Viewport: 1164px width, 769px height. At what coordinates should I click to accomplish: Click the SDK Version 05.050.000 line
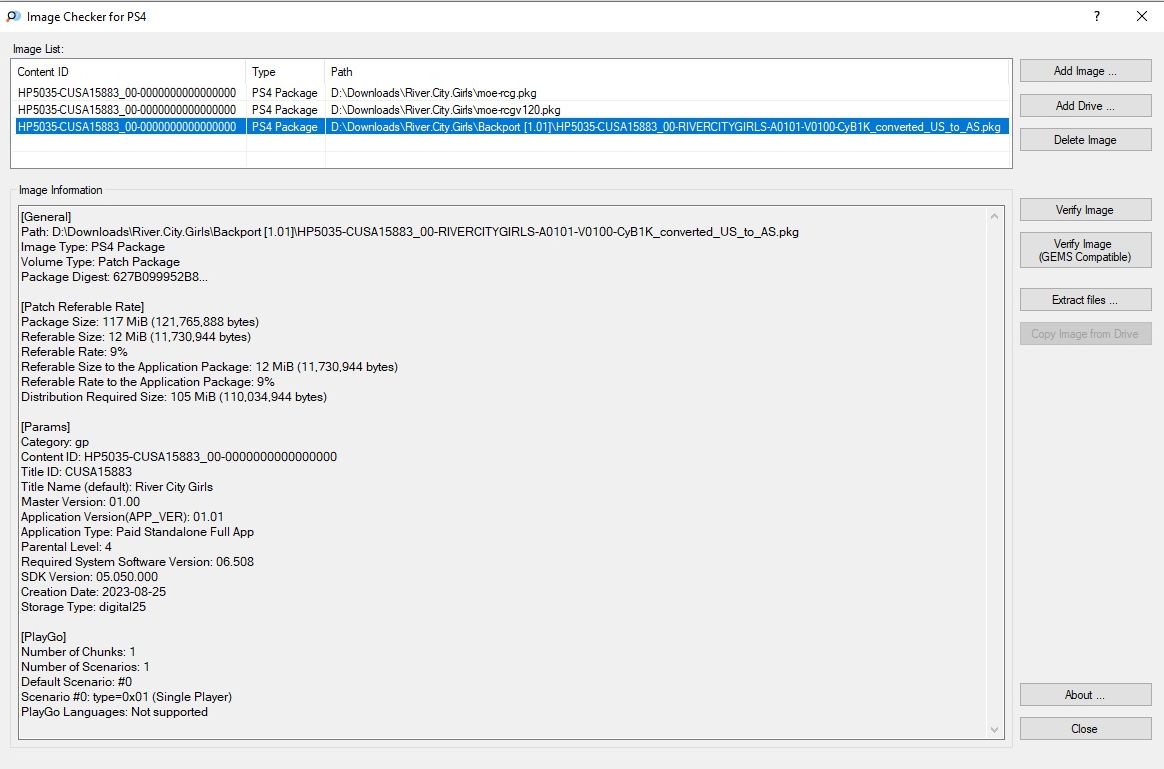[x=89, y=577]
